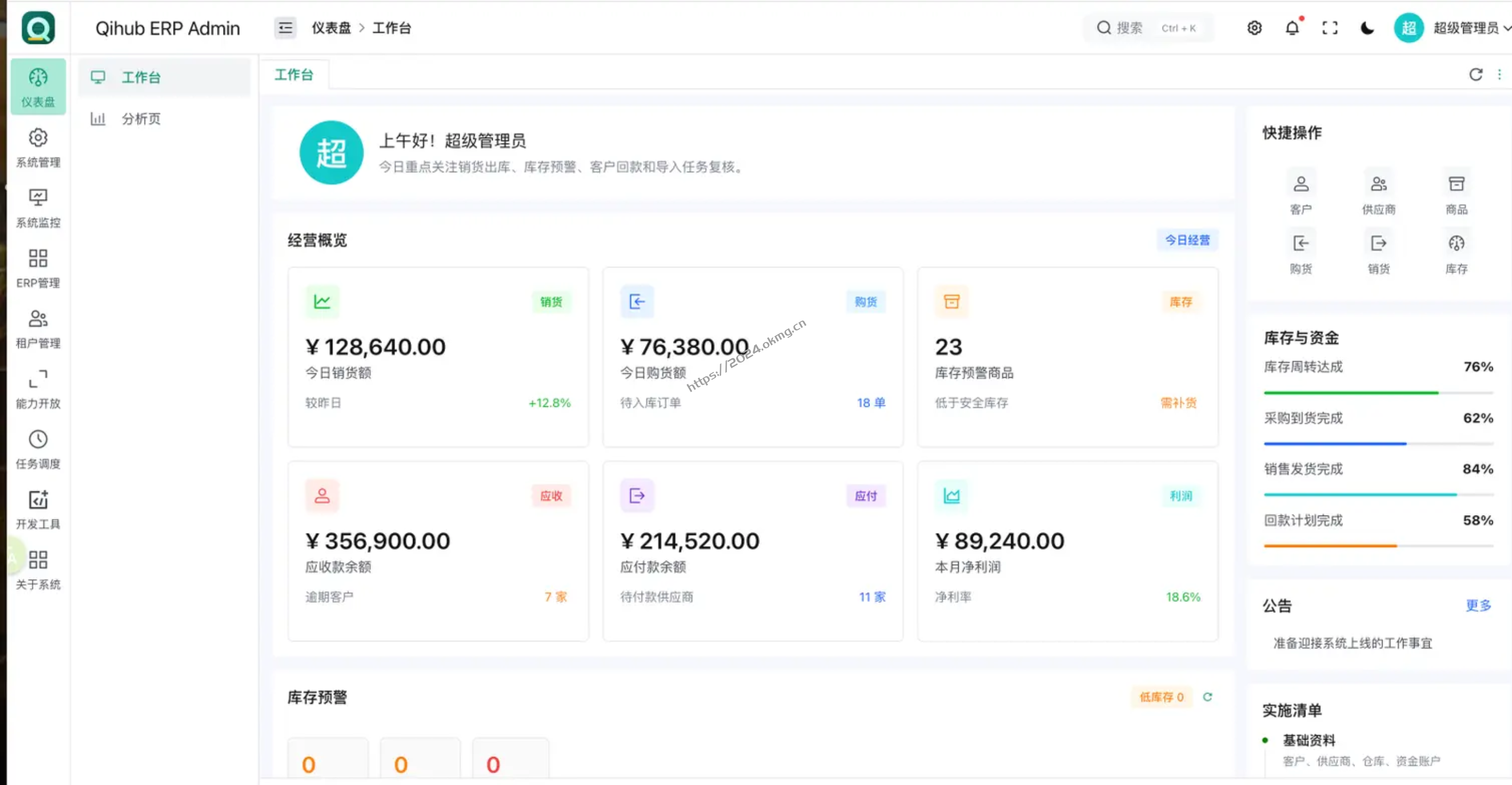Refresh the current tab page
Screen dimensions: 1512x785
(x=1476, y=74)
